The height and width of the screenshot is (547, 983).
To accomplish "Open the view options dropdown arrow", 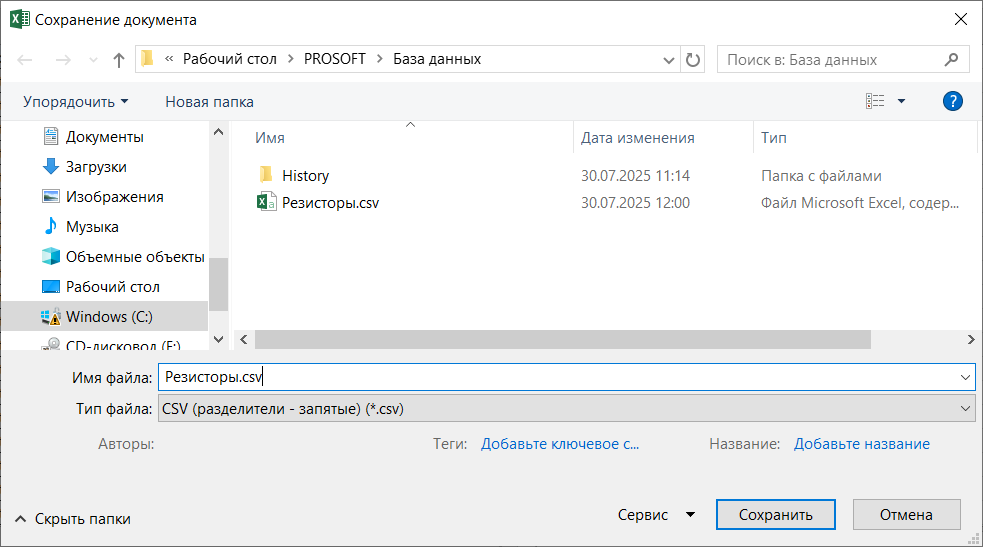I will click(902, 101).
